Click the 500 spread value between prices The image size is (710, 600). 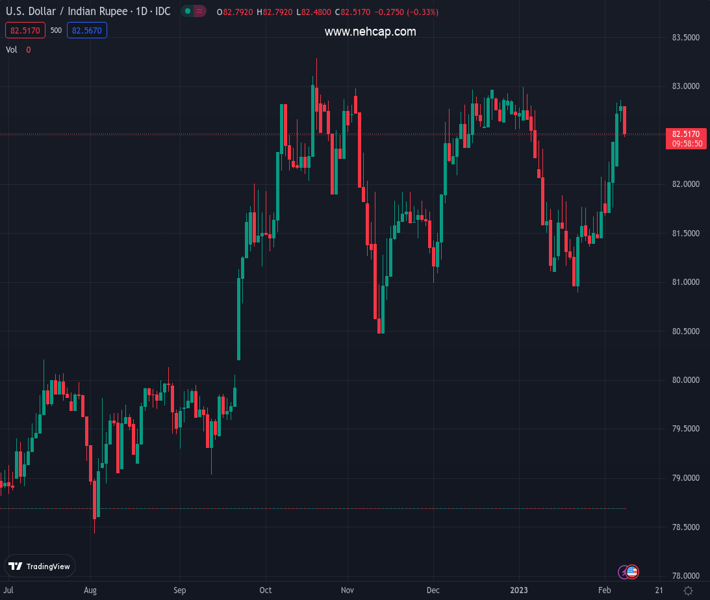point(56,31)
